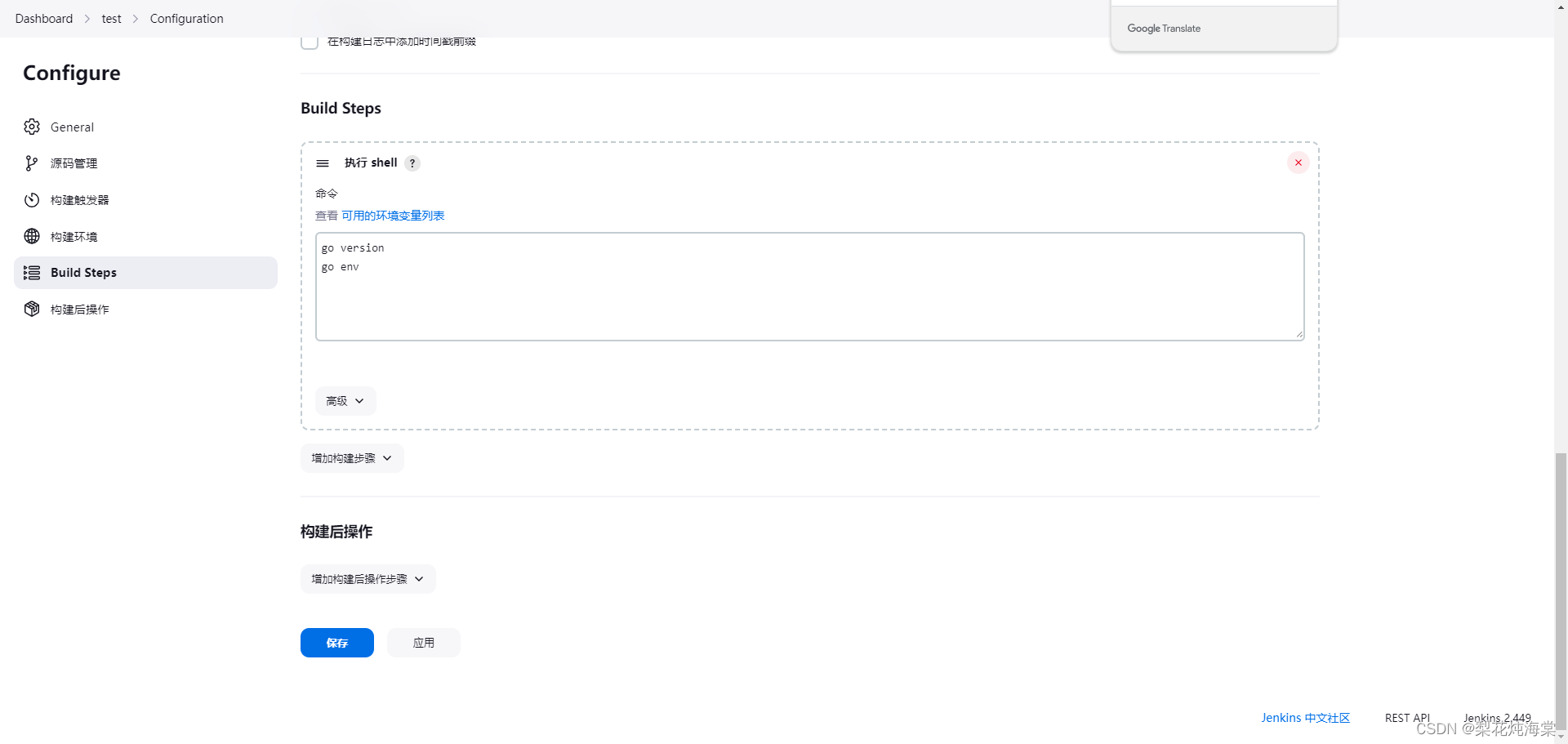Open the test breadcrumb link
Image resolution: width=1568 pixels, height=744 pixels.
click(112, 19)
